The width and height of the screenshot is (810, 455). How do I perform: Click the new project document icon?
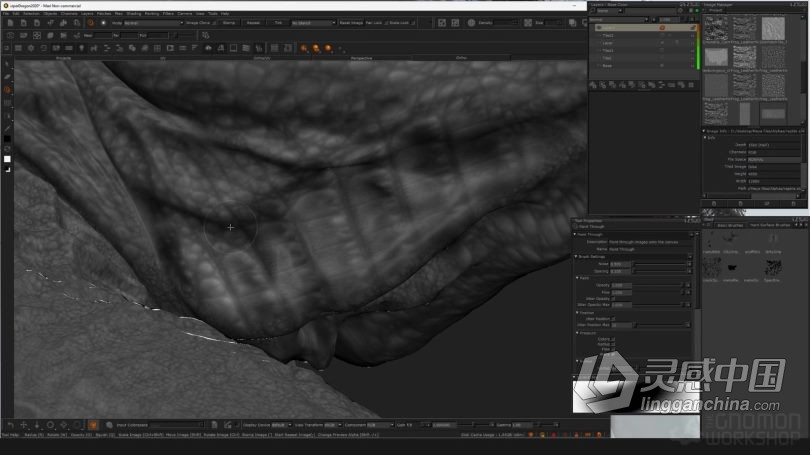10,23
